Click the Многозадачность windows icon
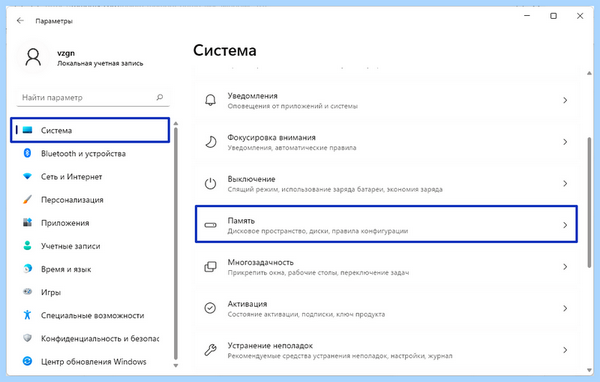 (x=210, y=267)
